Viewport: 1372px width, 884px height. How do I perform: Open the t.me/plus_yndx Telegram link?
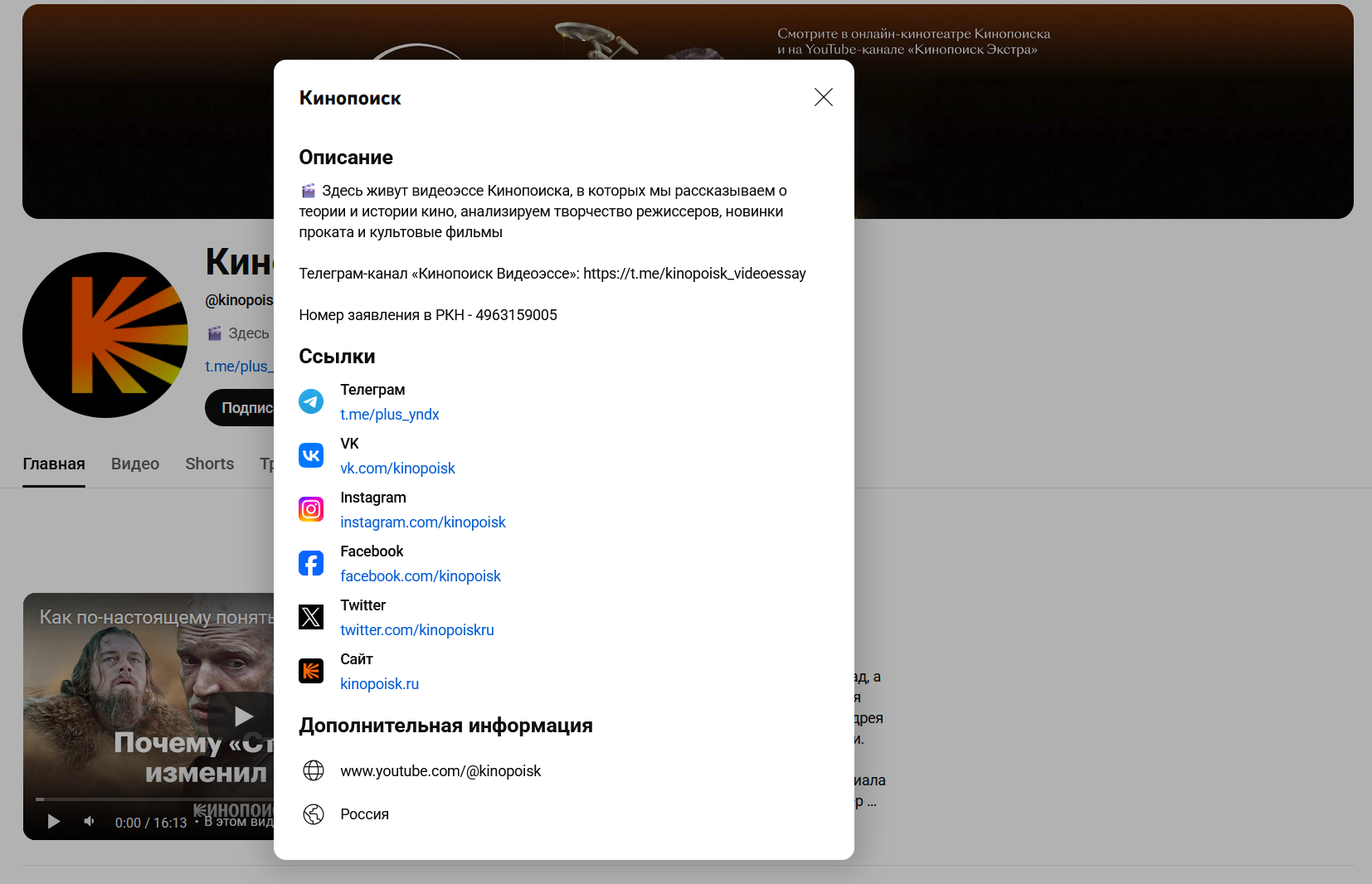tap(390, 415)
